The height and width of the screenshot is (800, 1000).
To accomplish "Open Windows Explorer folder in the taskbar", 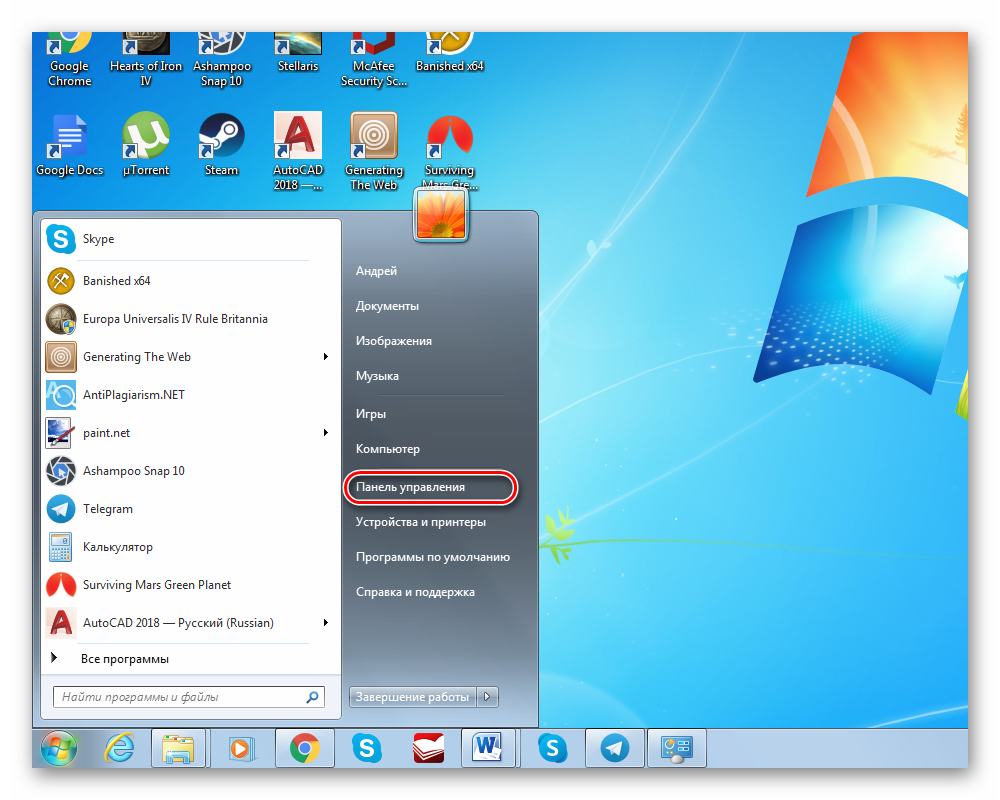I will 179,748.
